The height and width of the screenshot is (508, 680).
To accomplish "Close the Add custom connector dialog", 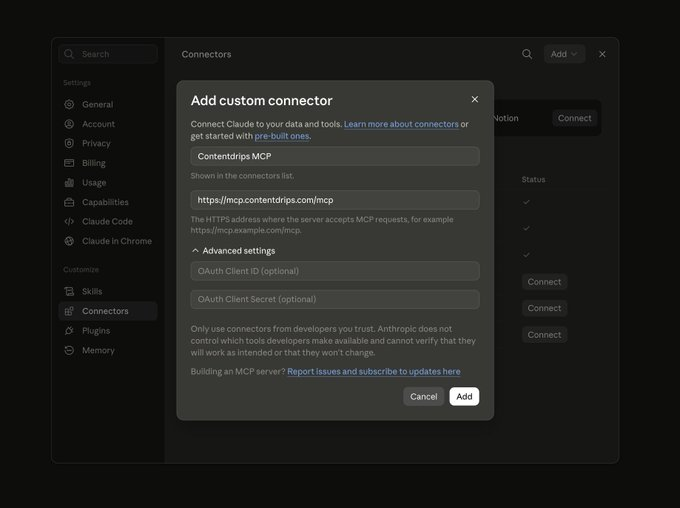I will tap(475, 99).
